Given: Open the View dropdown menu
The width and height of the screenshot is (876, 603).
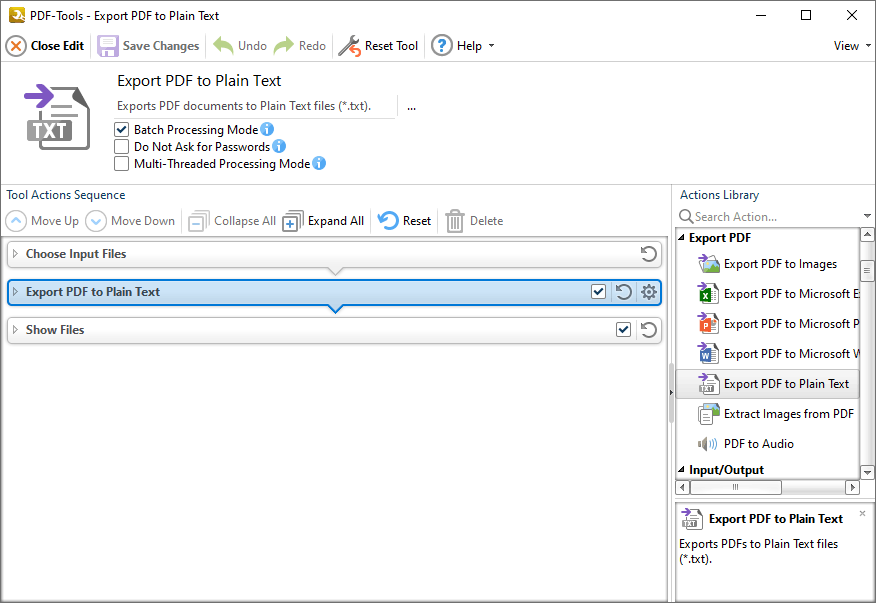Looking at the screenshot, I should 852,46.
